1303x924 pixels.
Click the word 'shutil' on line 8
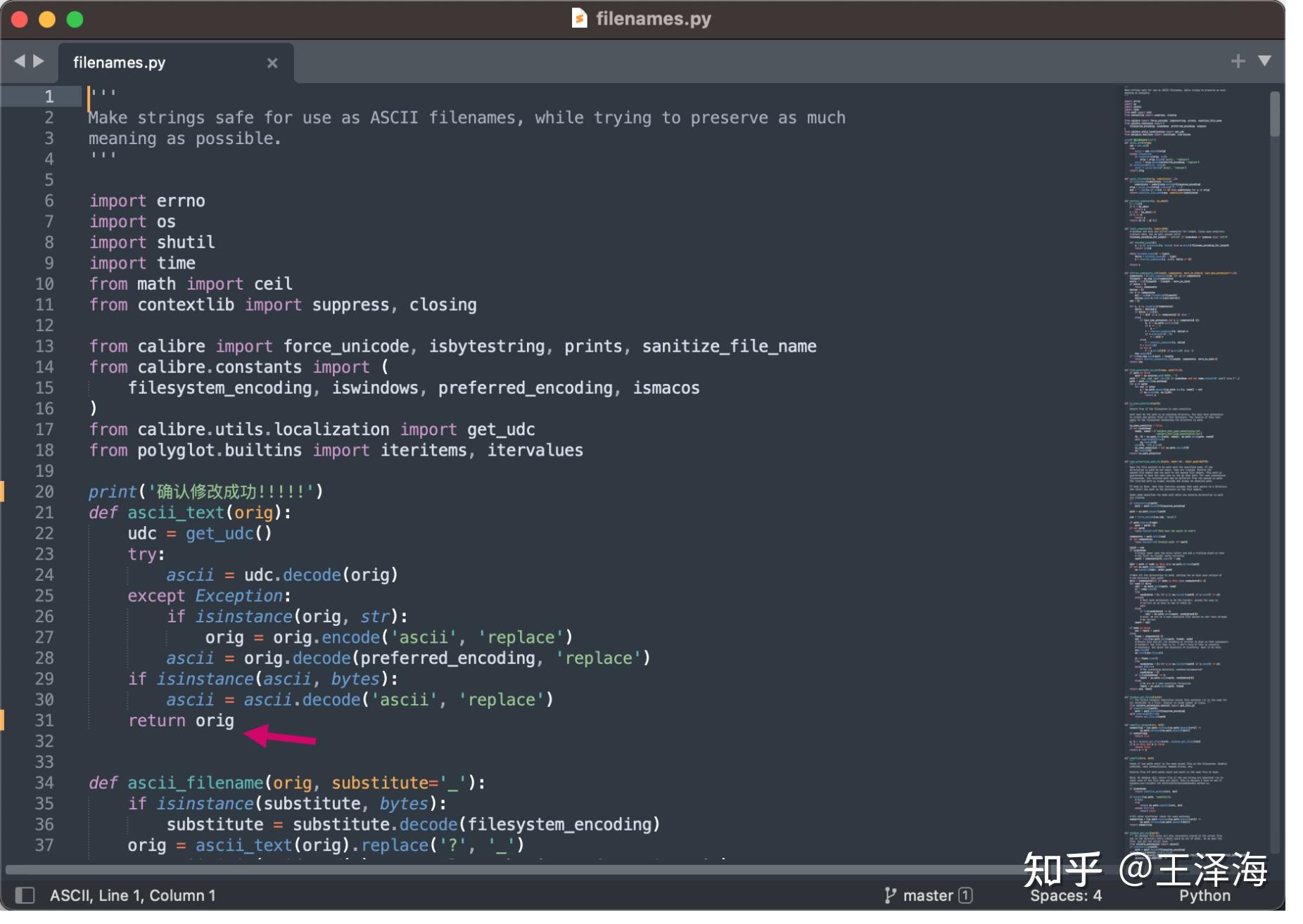point(186,243)
